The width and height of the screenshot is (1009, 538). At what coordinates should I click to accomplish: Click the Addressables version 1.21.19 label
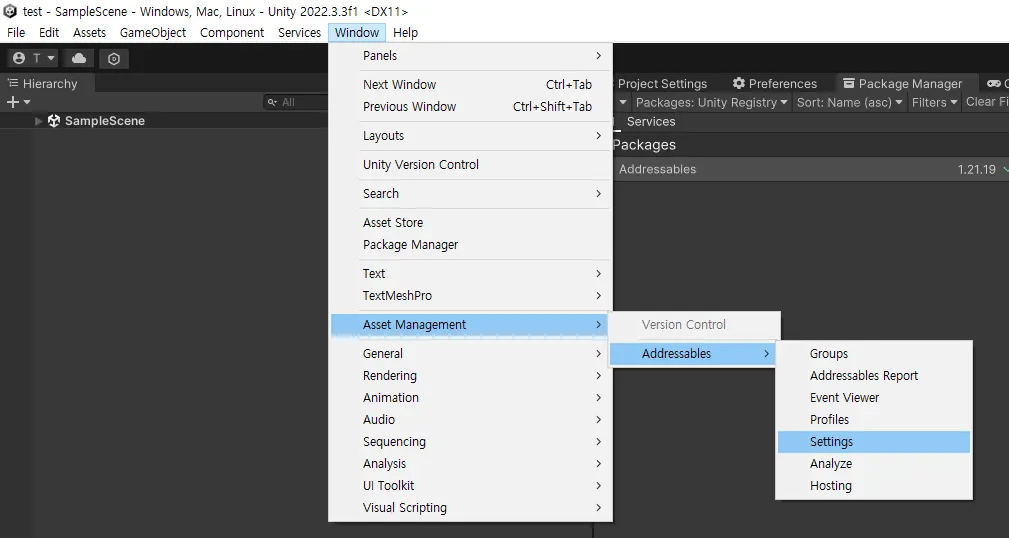pyautogui.click(x=976, y=169)
